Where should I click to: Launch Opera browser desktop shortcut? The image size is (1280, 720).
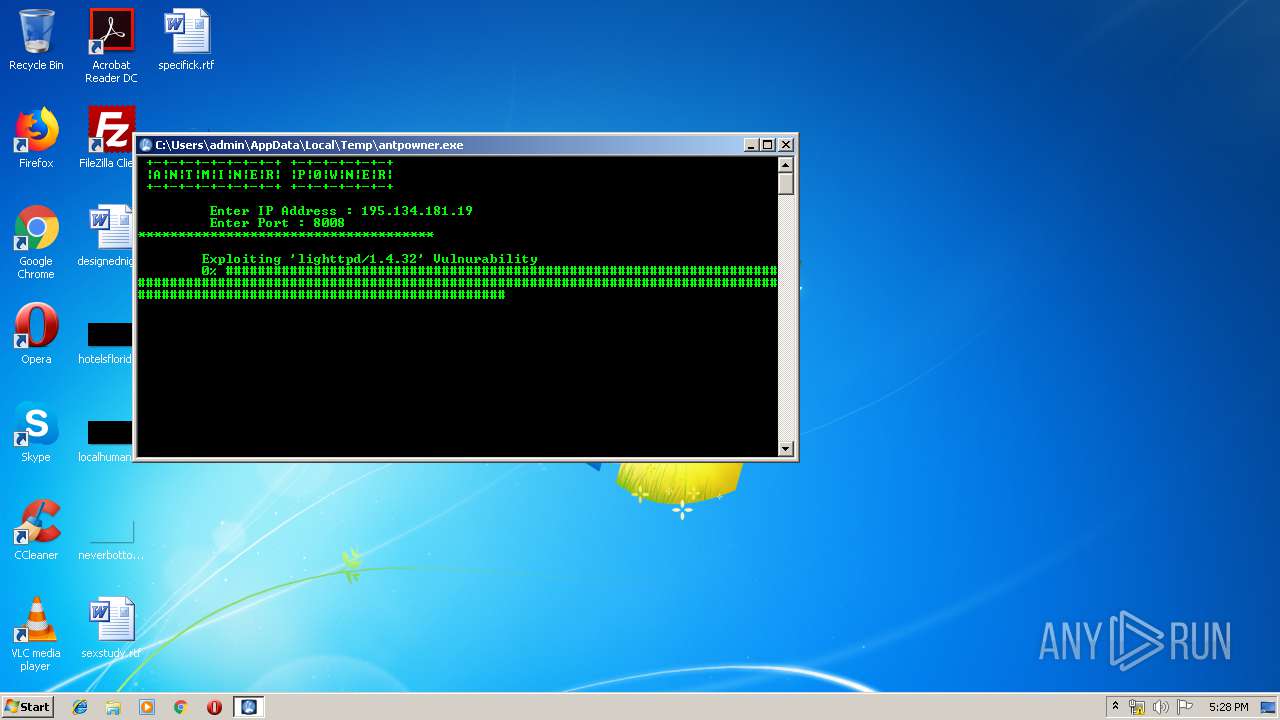pyautogui.click(x=36, y=334)
